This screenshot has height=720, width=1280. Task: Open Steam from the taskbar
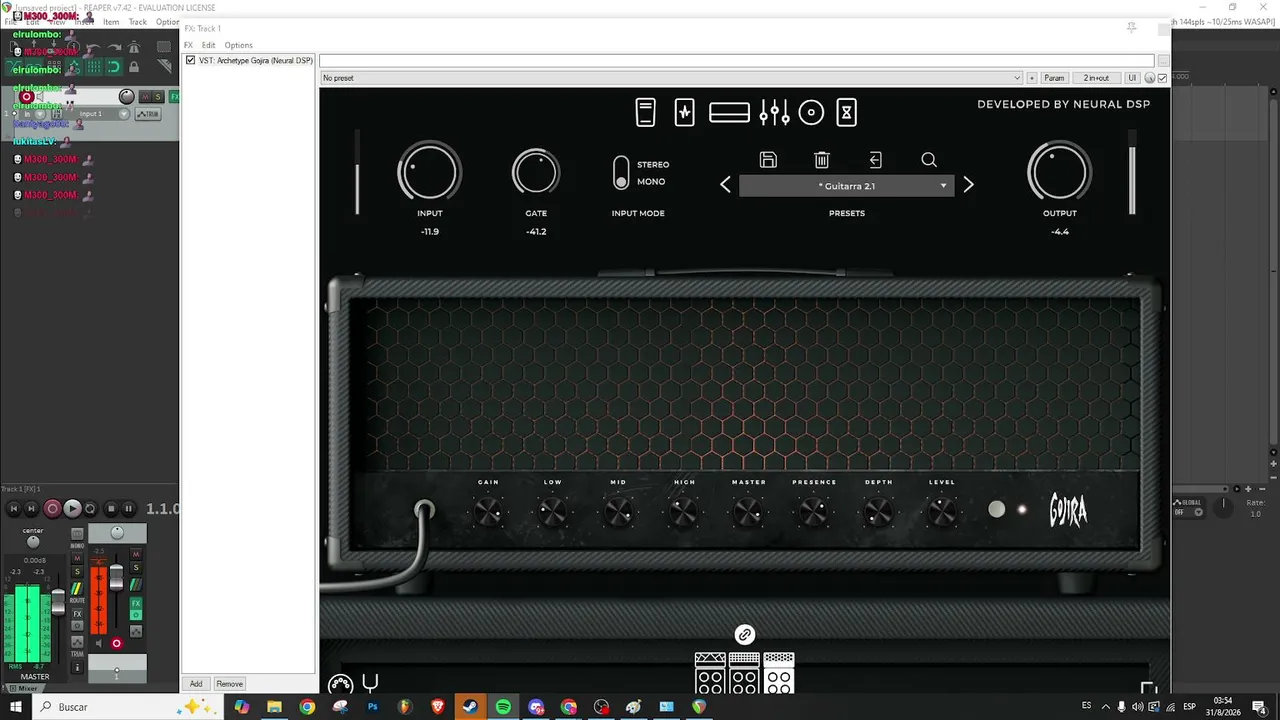(469, 707)
